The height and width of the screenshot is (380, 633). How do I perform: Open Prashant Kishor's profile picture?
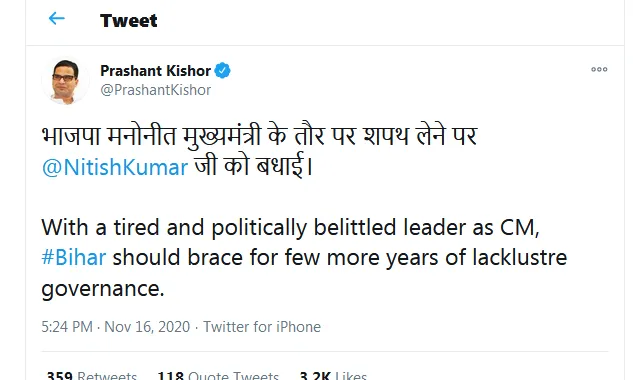pos(65,81)
